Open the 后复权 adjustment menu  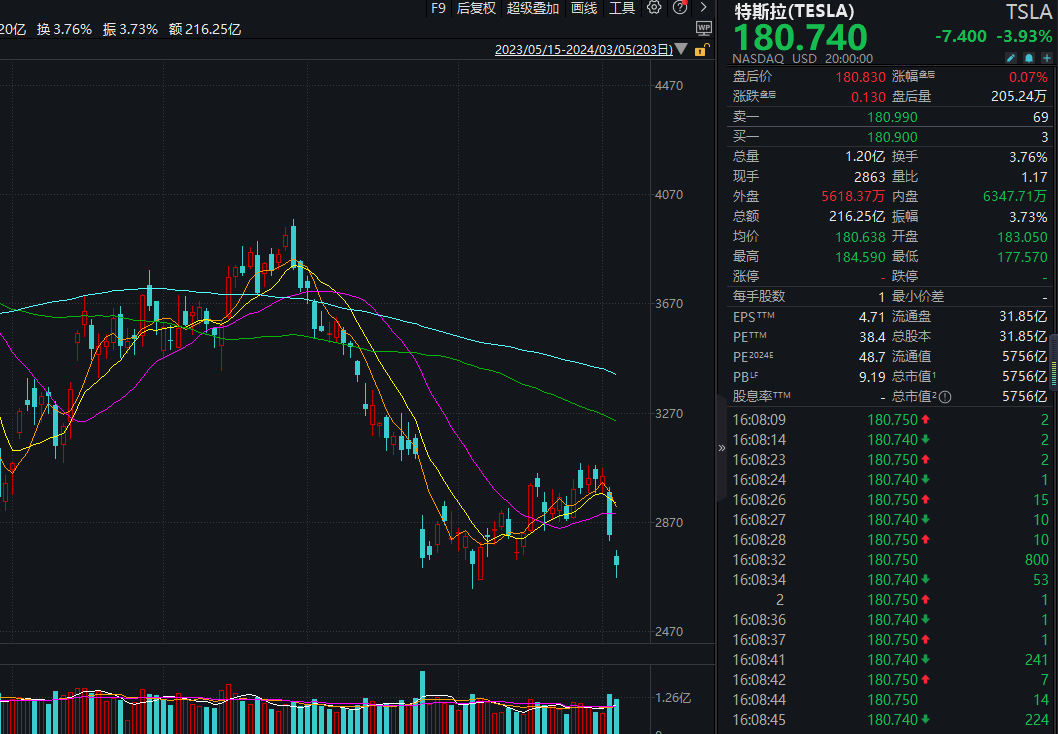pos(476,8)
